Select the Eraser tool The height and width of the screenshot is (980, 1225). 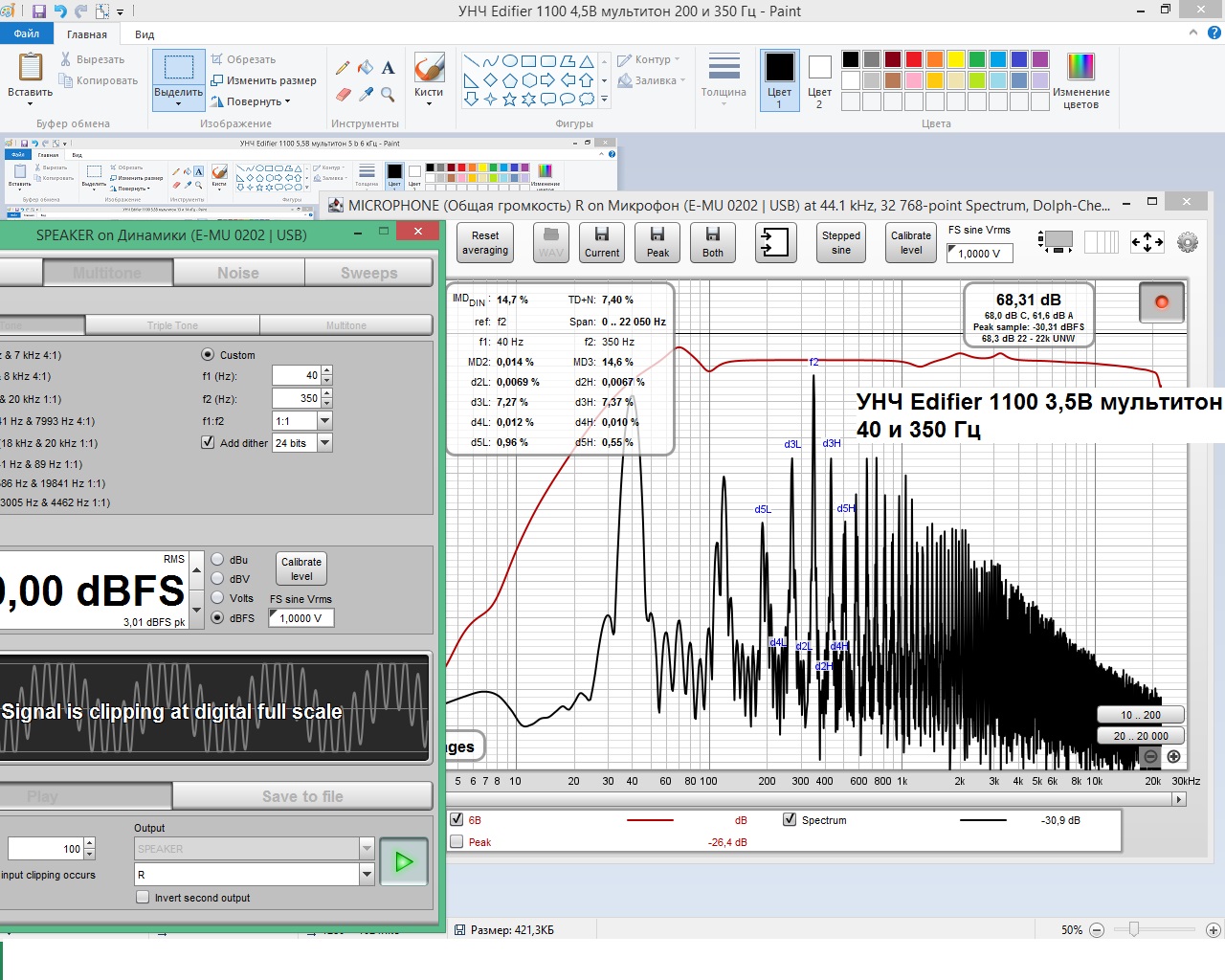click(x=343, y=94)
